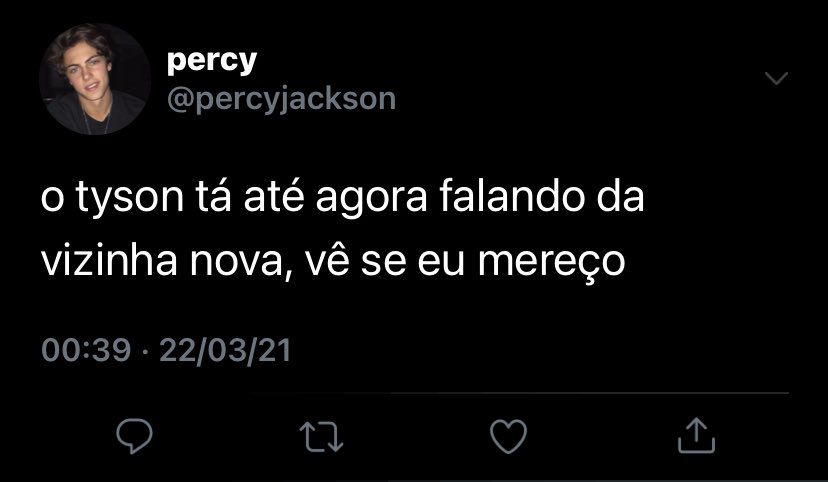Visit the @percyjackson handle
The height and width of the screenshot is (482, 828).
pos(281,99)
